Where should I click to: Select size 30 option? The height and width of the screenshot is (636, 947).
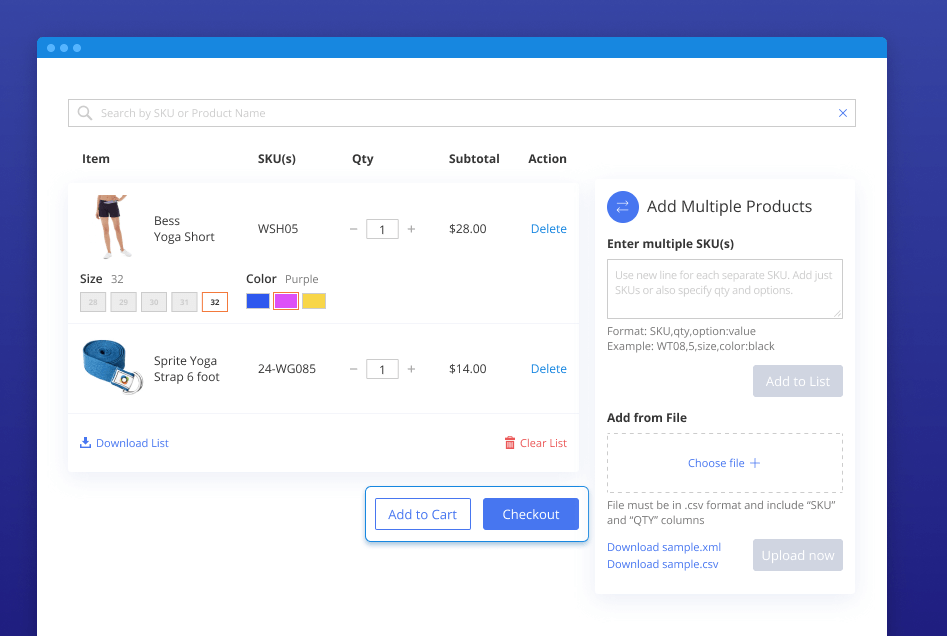tap(154, 302)
